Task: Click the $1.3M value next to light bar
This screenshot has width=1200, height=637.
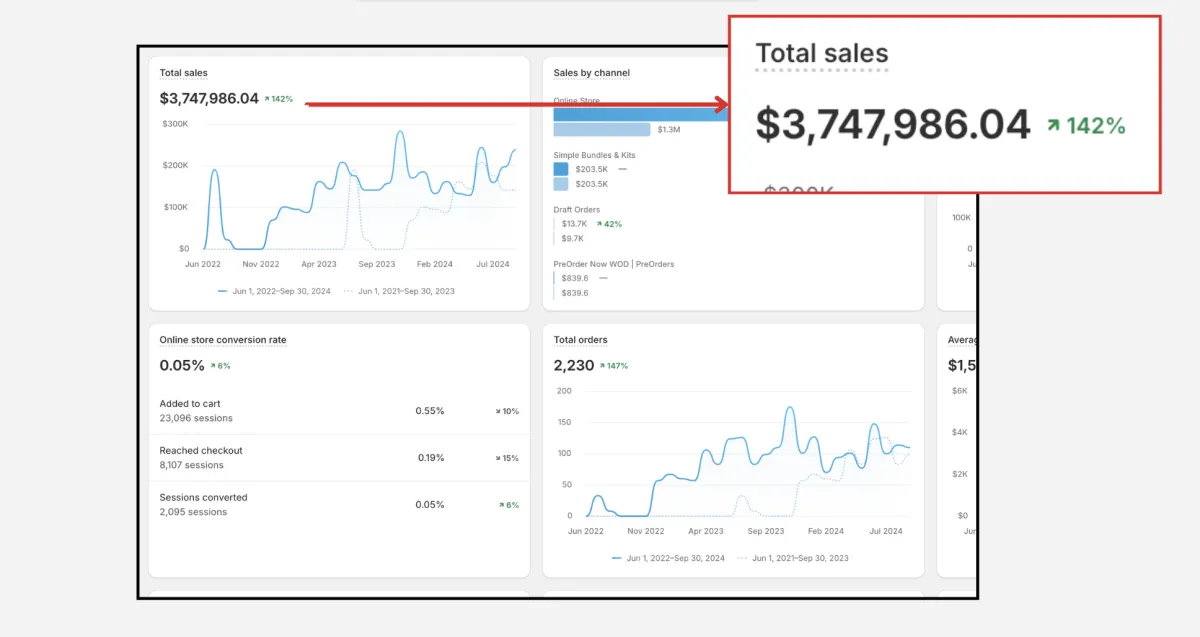Action: 669,130
